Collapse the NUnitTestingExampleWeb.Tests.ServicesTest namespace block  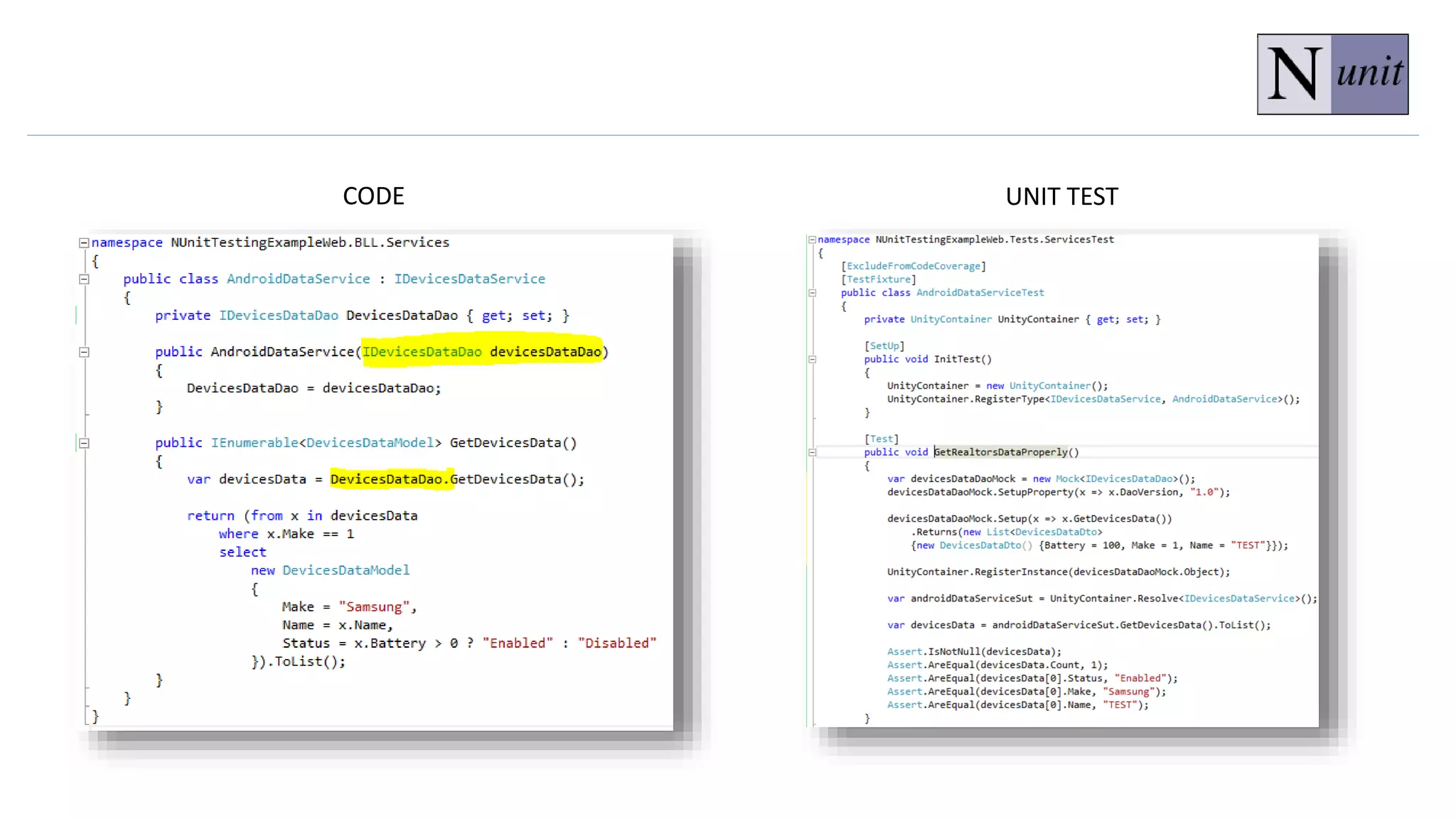812,240
